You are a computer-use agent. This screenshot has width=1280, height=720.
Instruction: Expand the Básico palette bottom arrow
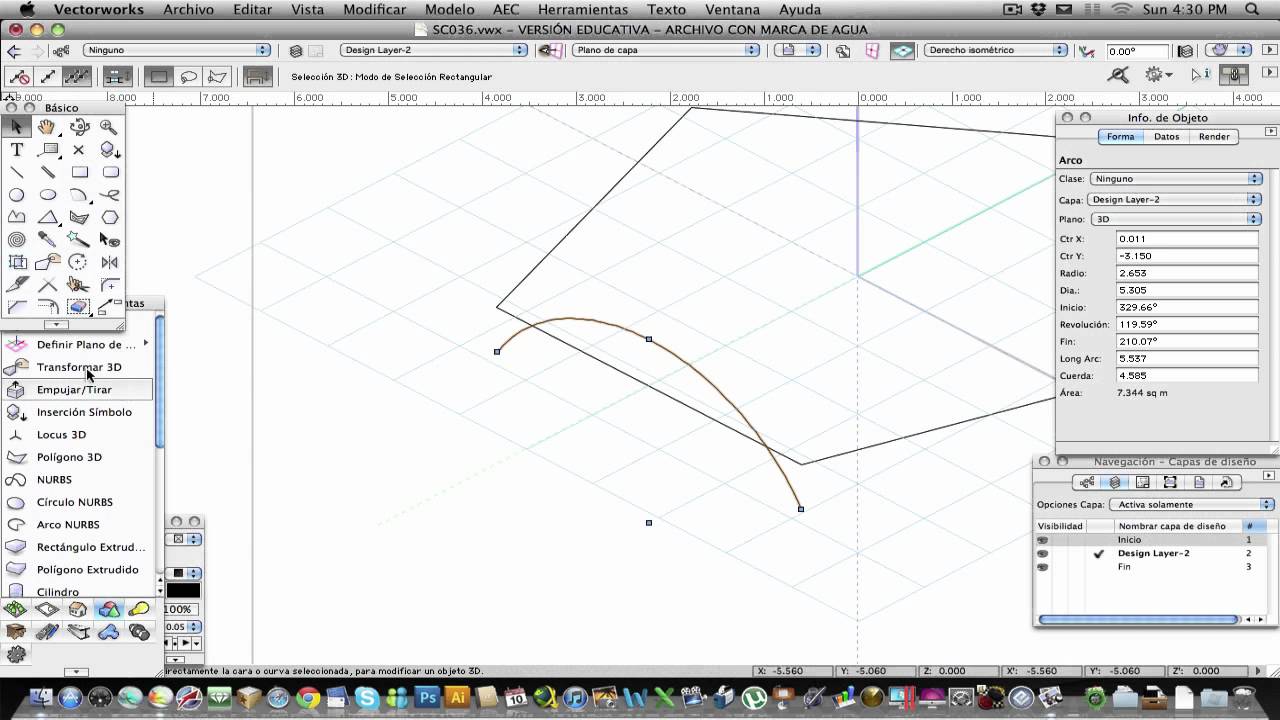57,324
